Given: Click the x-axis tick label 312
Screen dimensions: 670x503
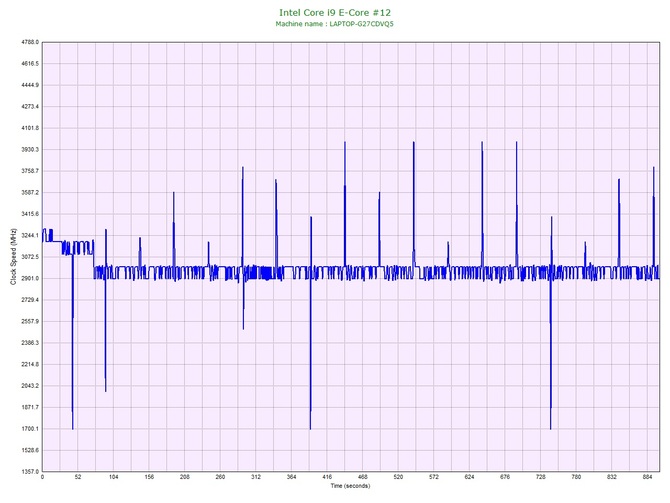Looking at the screenshot, I should [256, 477].
